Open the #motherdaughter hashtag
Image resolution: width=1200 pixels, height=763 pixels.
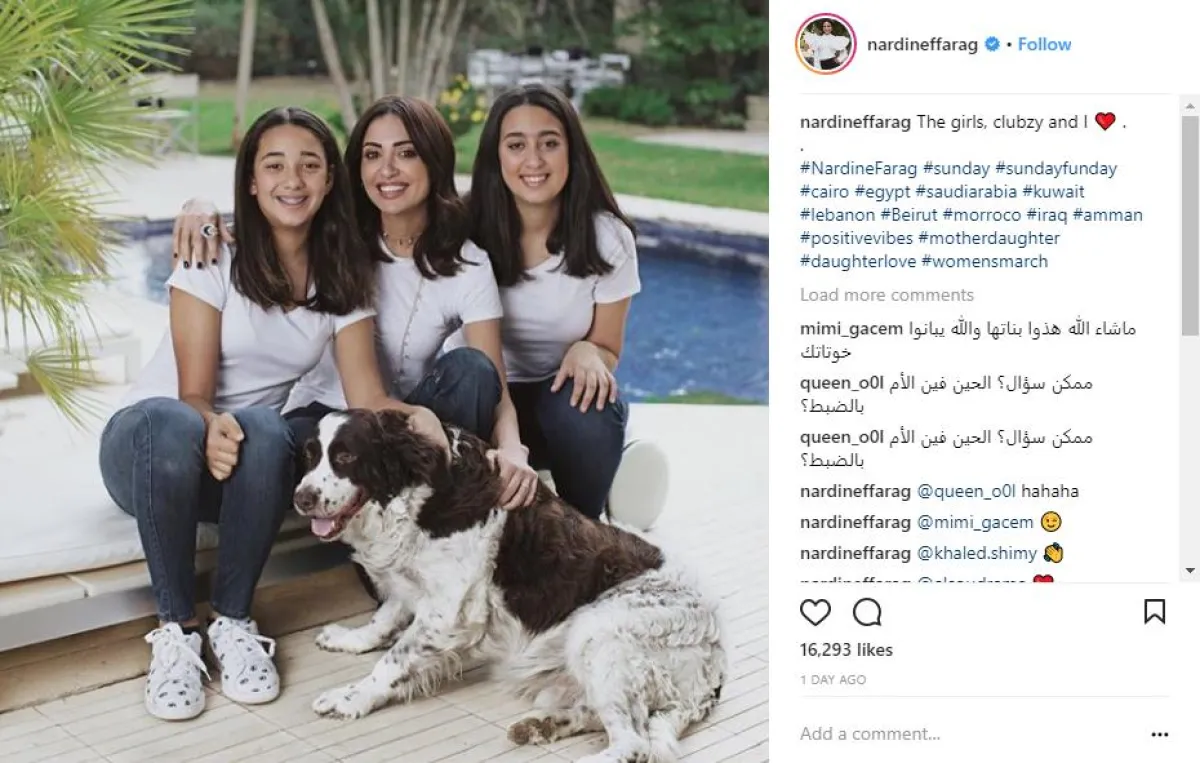(x=989, y=238)
